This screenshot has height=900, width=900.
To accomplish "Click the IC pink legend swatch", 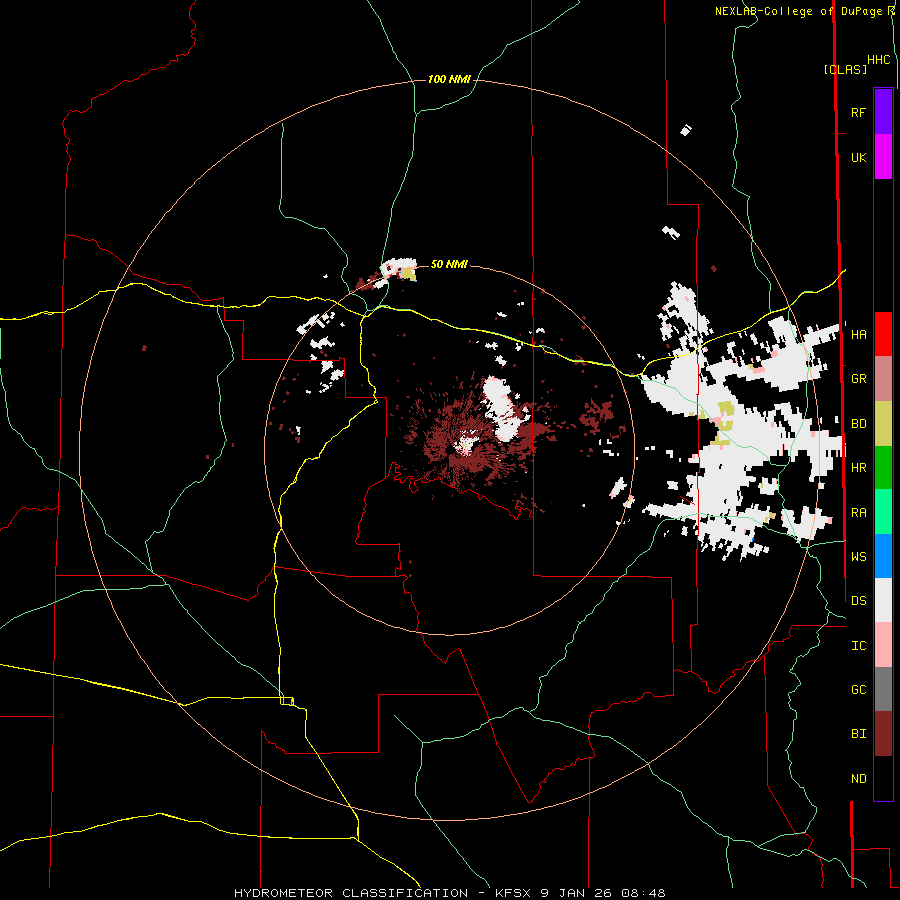I will 883,645.
